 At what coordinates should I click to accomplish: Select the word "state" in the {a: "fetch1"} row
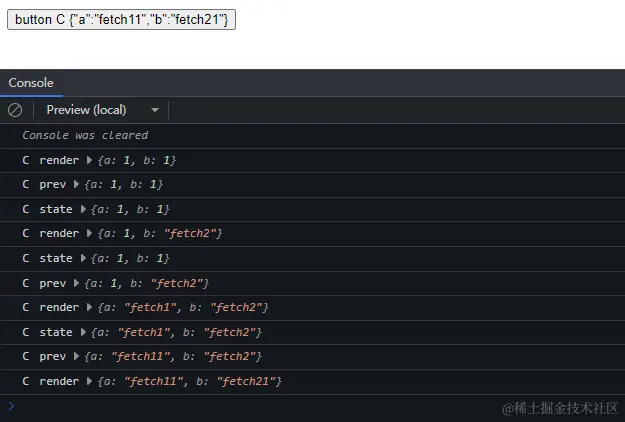click(56, 332)
